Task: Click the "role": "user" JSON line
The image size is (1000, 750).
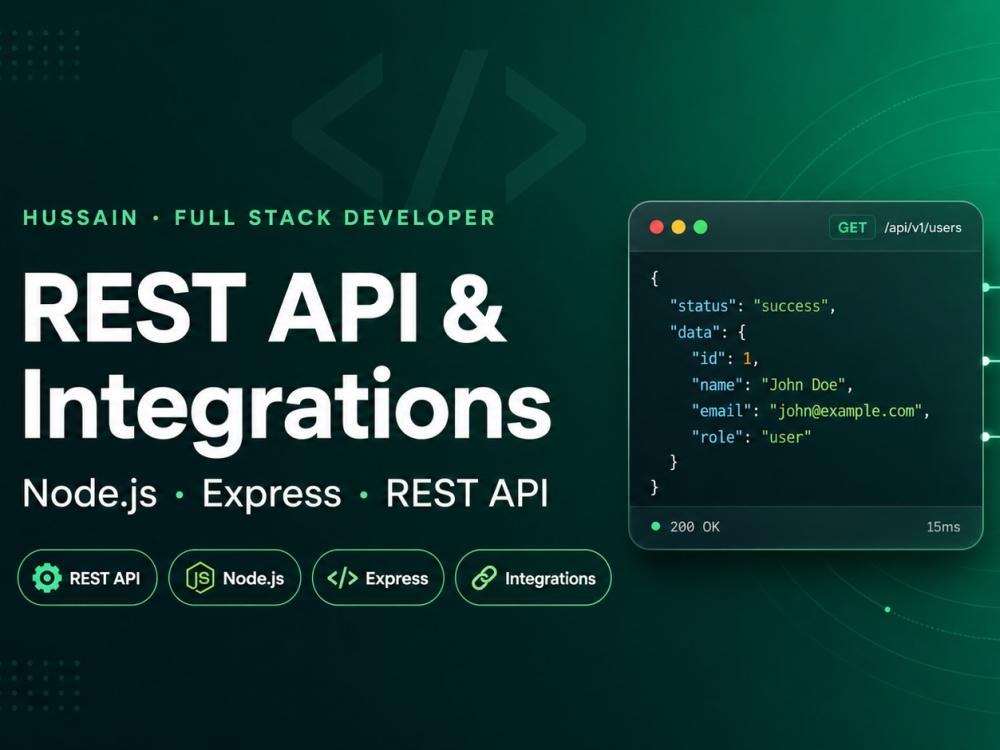Action: [751, 437]
